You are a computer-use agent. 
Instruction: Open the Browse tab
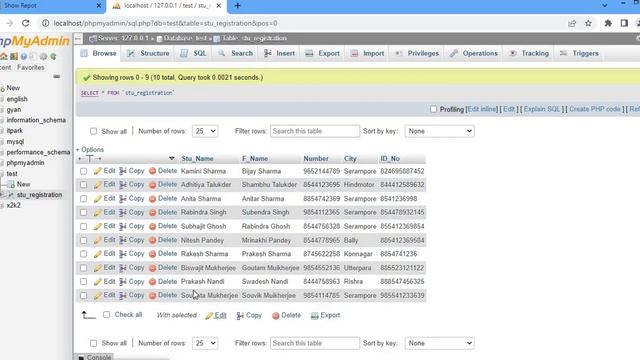tap(99, 53)
